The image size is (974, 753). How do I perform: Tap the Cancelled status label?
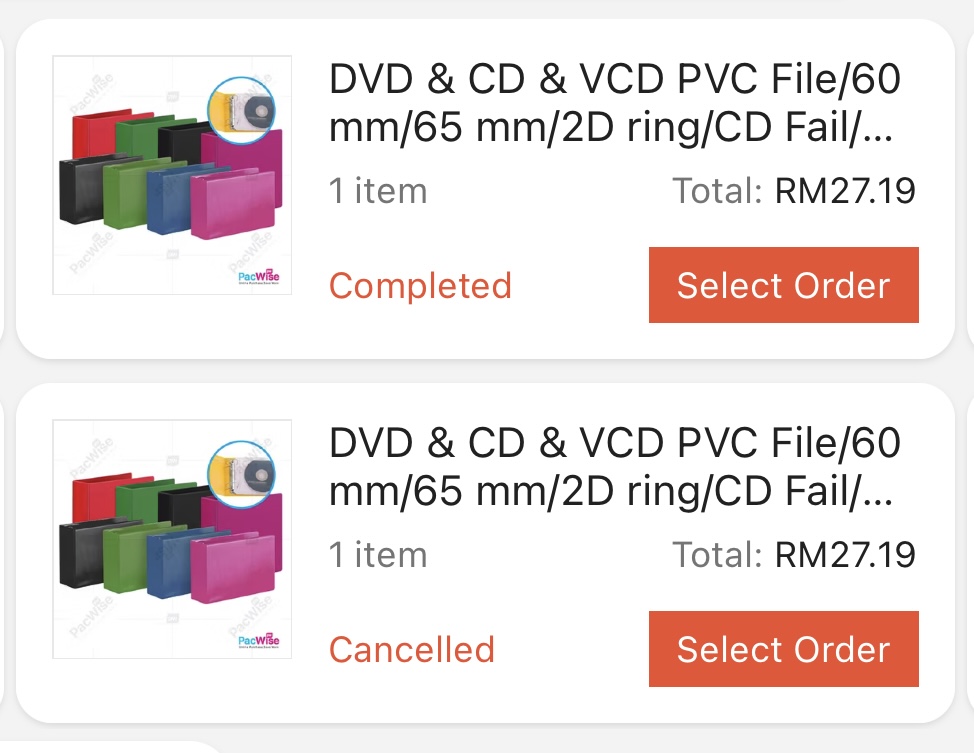412,650
